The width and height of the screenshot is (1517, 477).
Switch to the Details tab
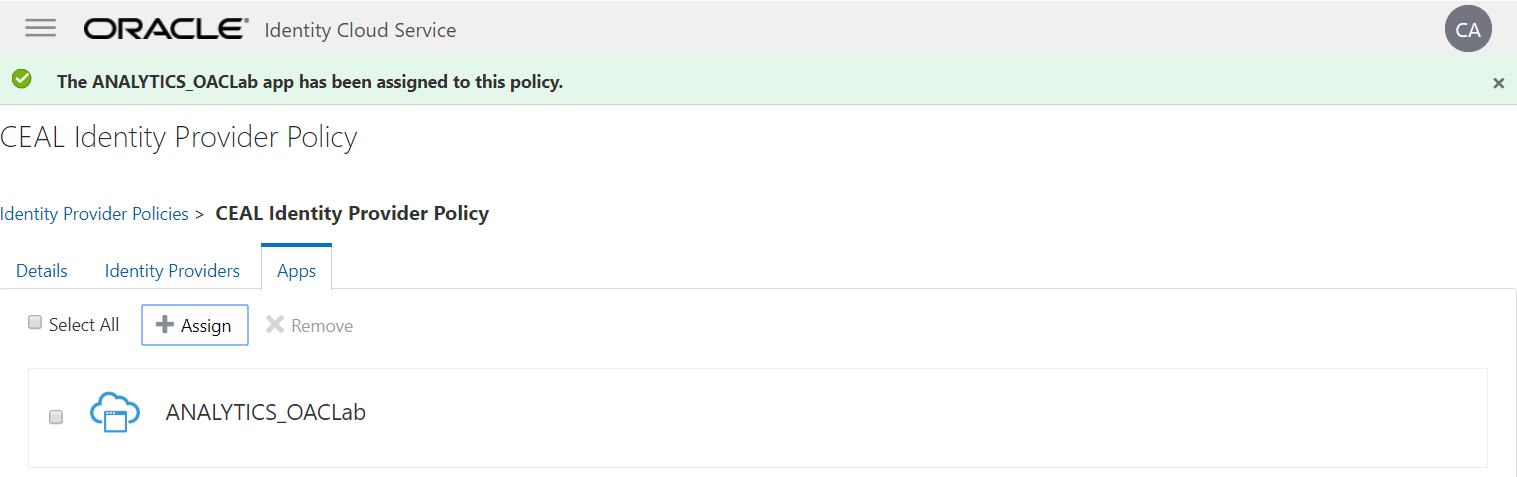click(x=42, y=271)
